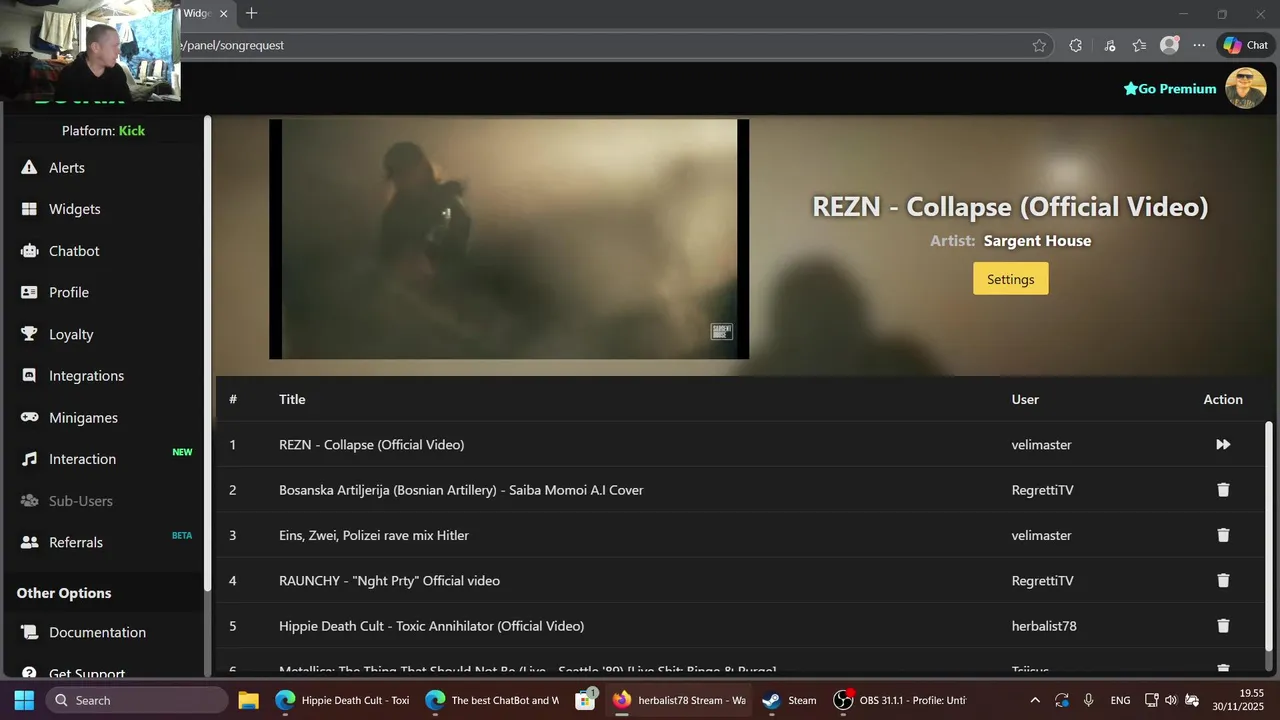Screen dimensions: 1280x720
Task: Select RAUNCHY Nght Prty song title
Action: (x=389, y=580)
